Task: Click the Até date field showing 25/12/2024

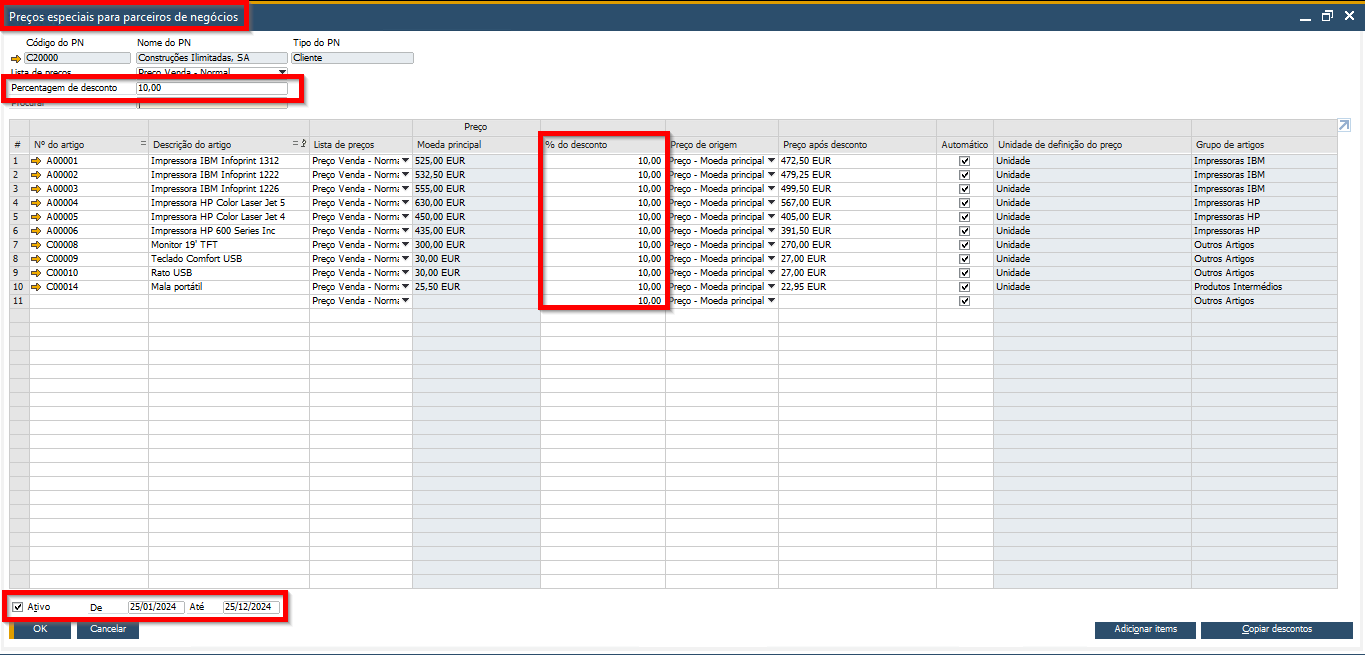Action: (x=251, y=607)
